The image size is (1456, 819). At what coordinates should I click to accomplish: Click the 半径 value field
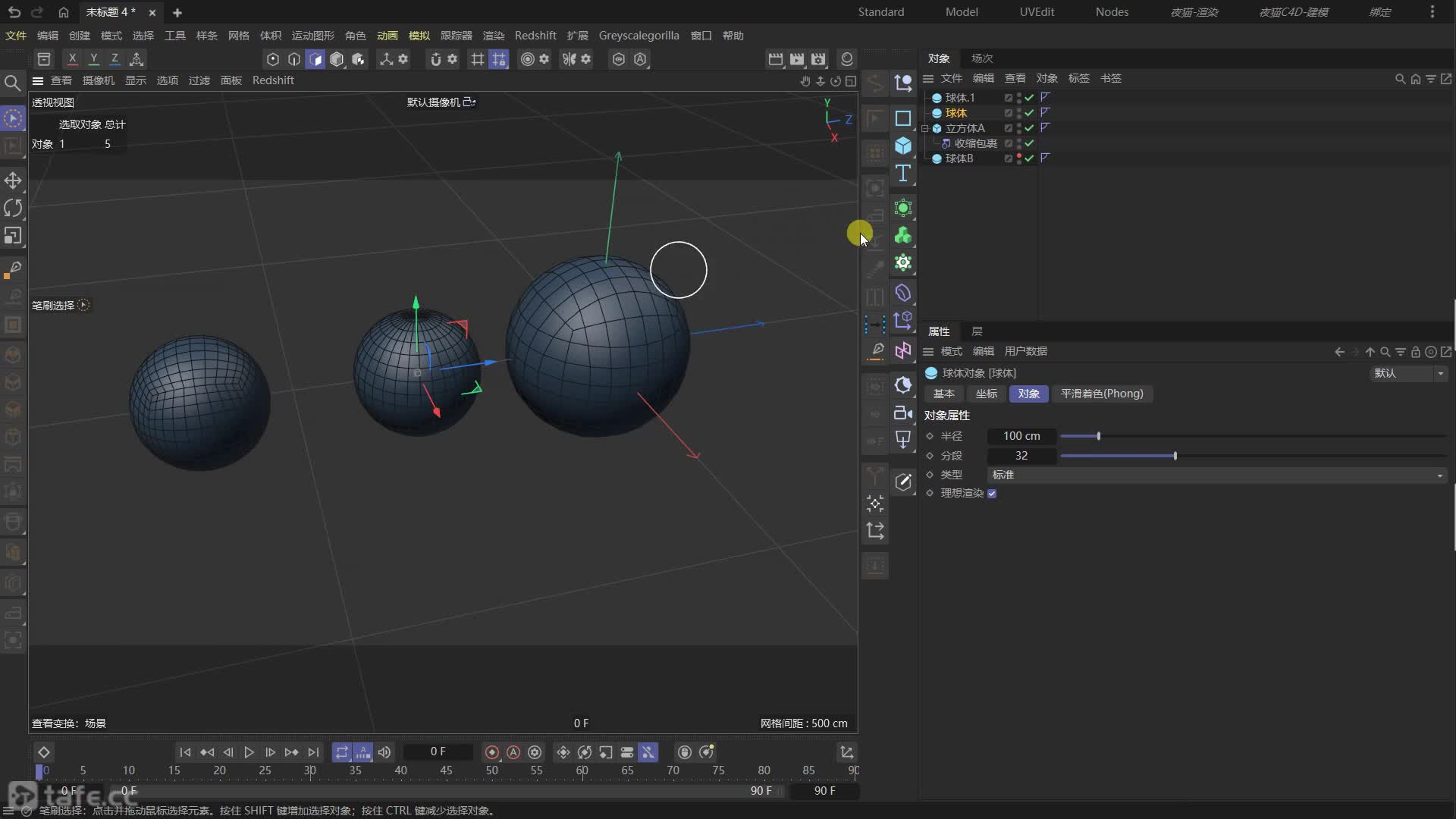[x=1021, y=436]
